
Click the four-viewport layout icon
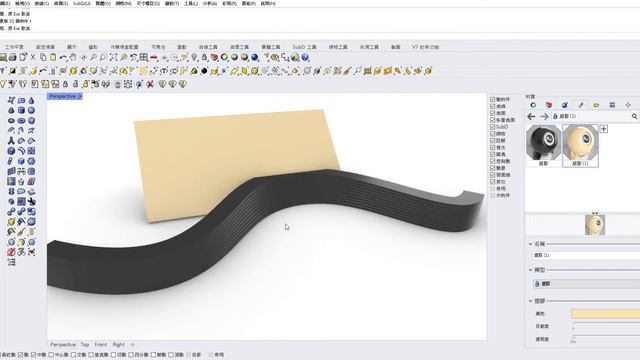tap(144, 58)
